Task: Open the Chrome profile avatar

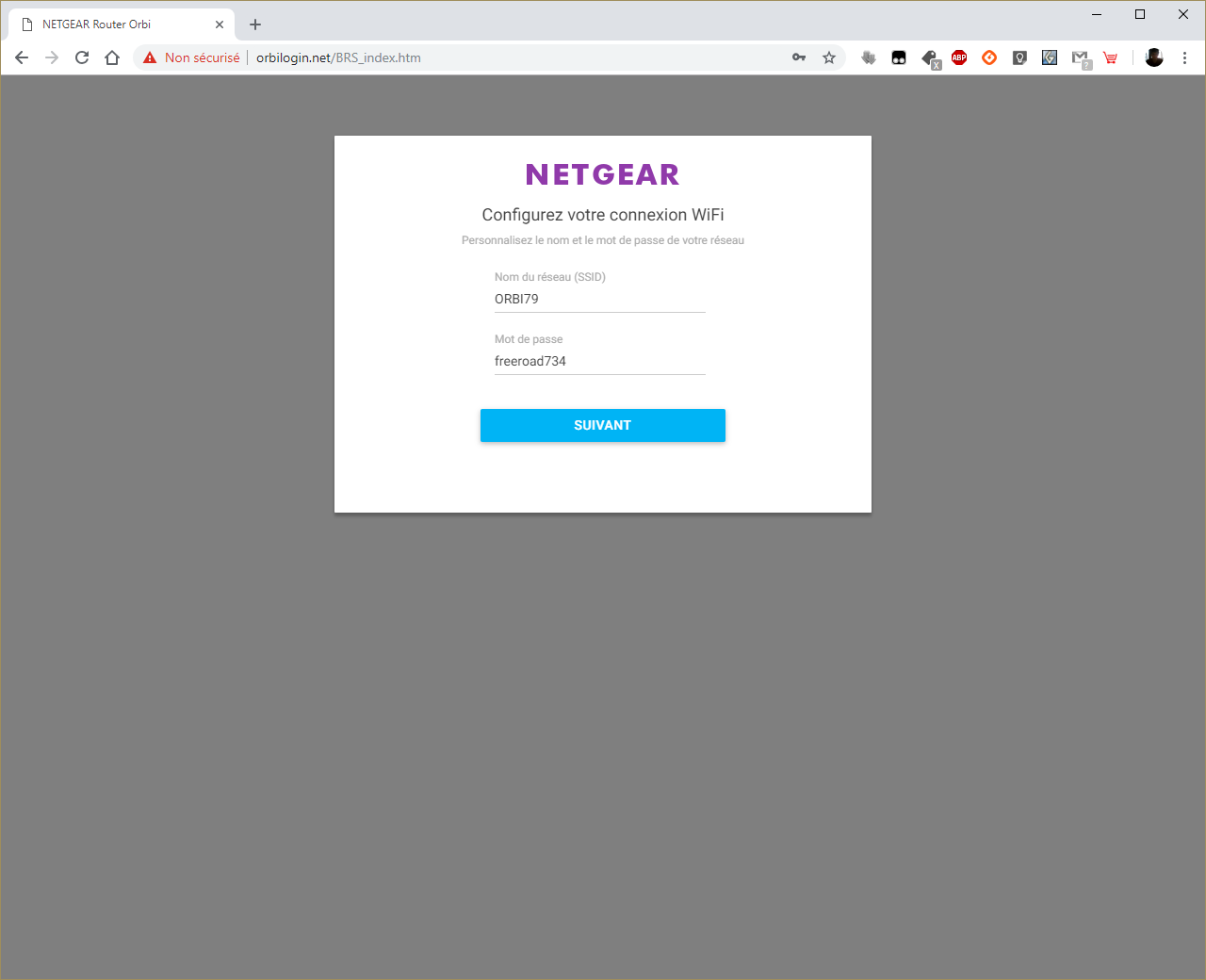Action: tap(1154, 57)
